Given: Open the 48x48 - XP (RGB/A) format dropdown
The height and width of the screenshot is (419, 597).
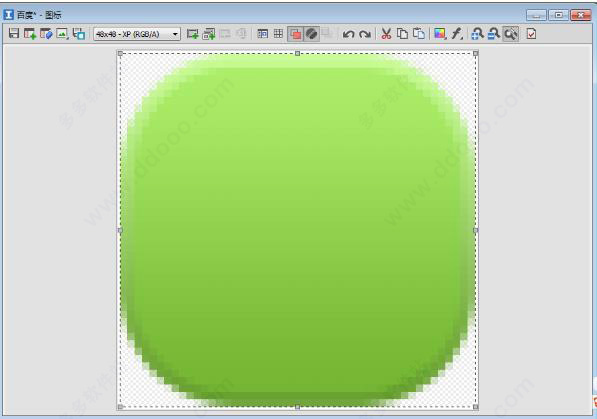Looking at the screenshot, I should (137, 34).
